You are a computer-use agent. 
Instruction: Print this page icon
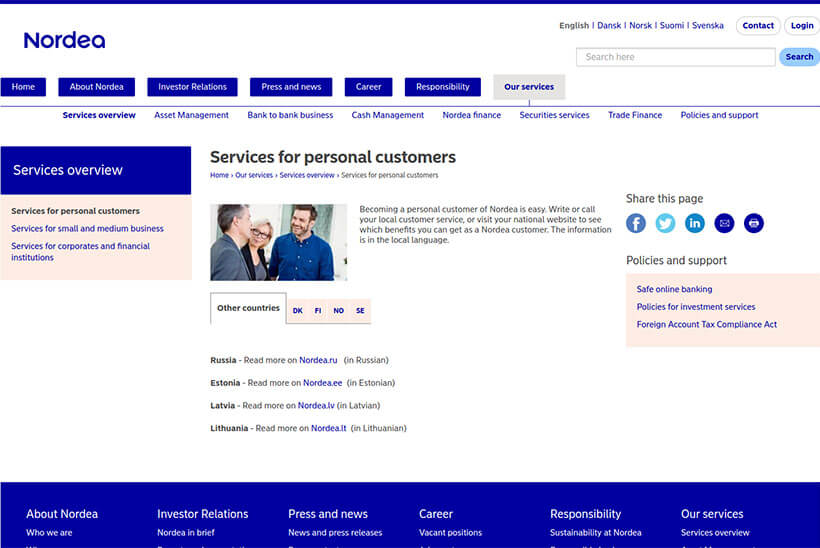pos(754,223)
